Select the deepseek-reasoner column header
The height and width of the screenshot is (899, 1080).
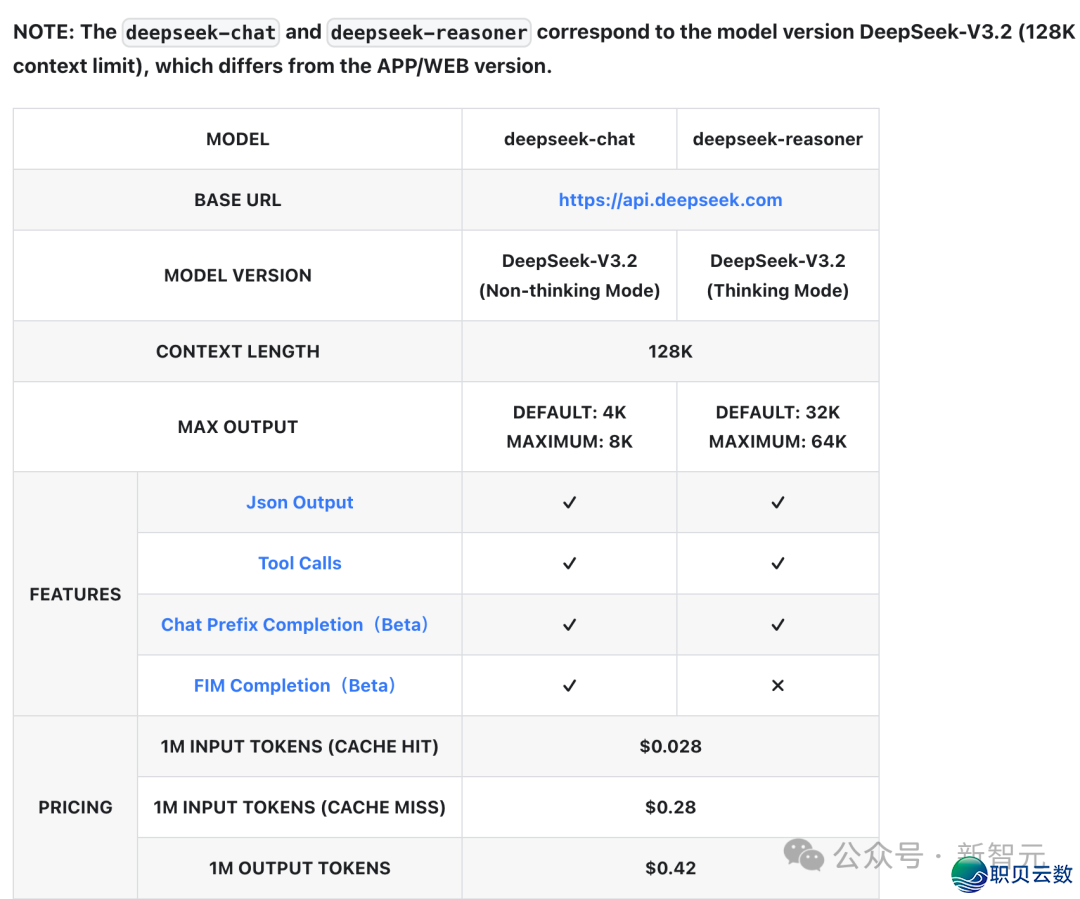(778, 139)
